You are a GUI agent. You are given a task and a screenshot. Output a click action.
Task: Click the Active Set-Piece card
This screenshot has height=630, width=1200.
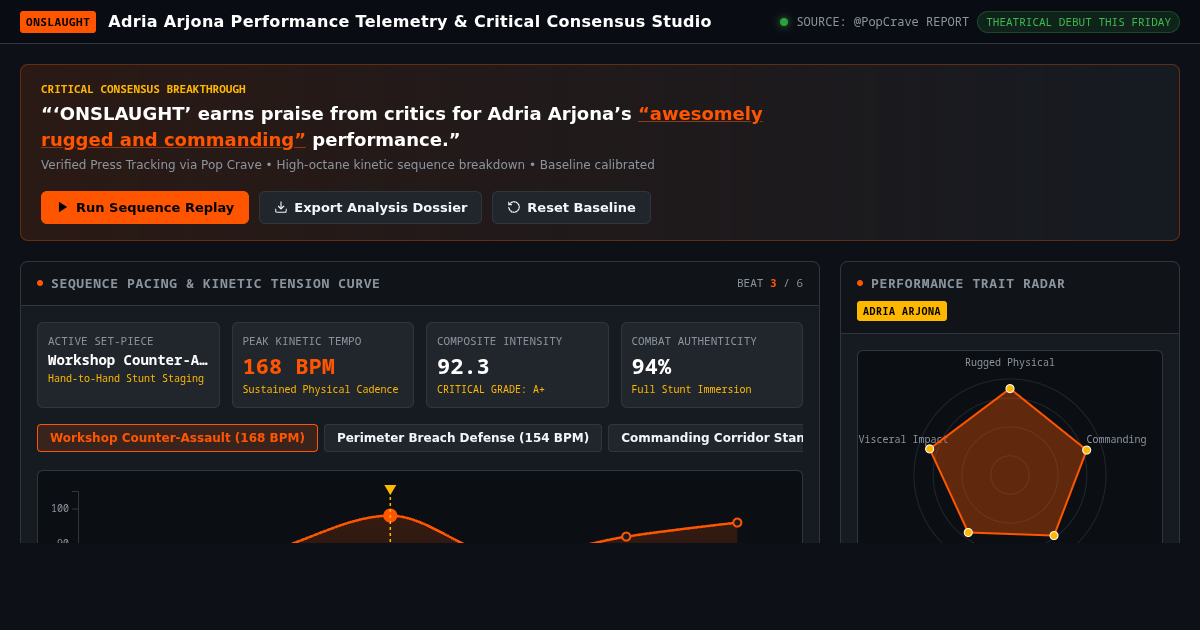(x=128, y=364)
